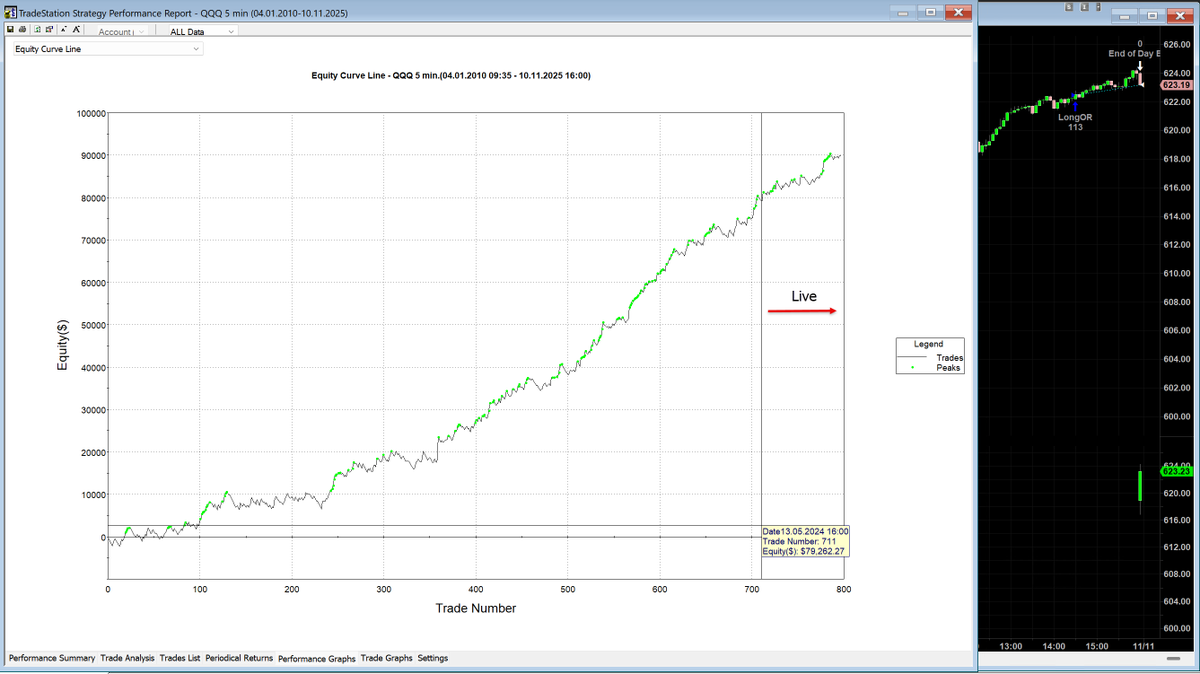This screenshot has width=1200, height=674.
Task: Maximize the Strategy Performance Report window
Action: (931, 12)
